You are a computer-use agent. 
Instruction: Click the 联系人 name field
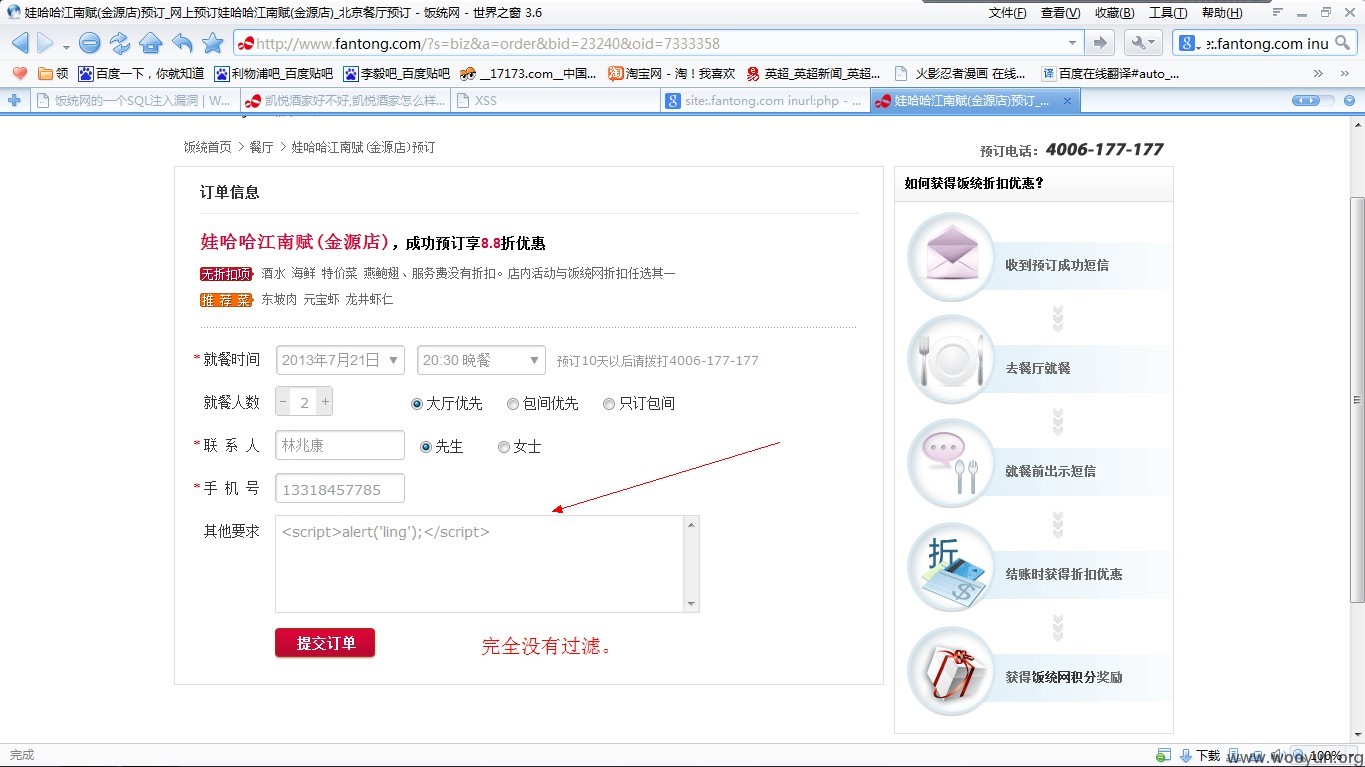[x=340, y=445]
